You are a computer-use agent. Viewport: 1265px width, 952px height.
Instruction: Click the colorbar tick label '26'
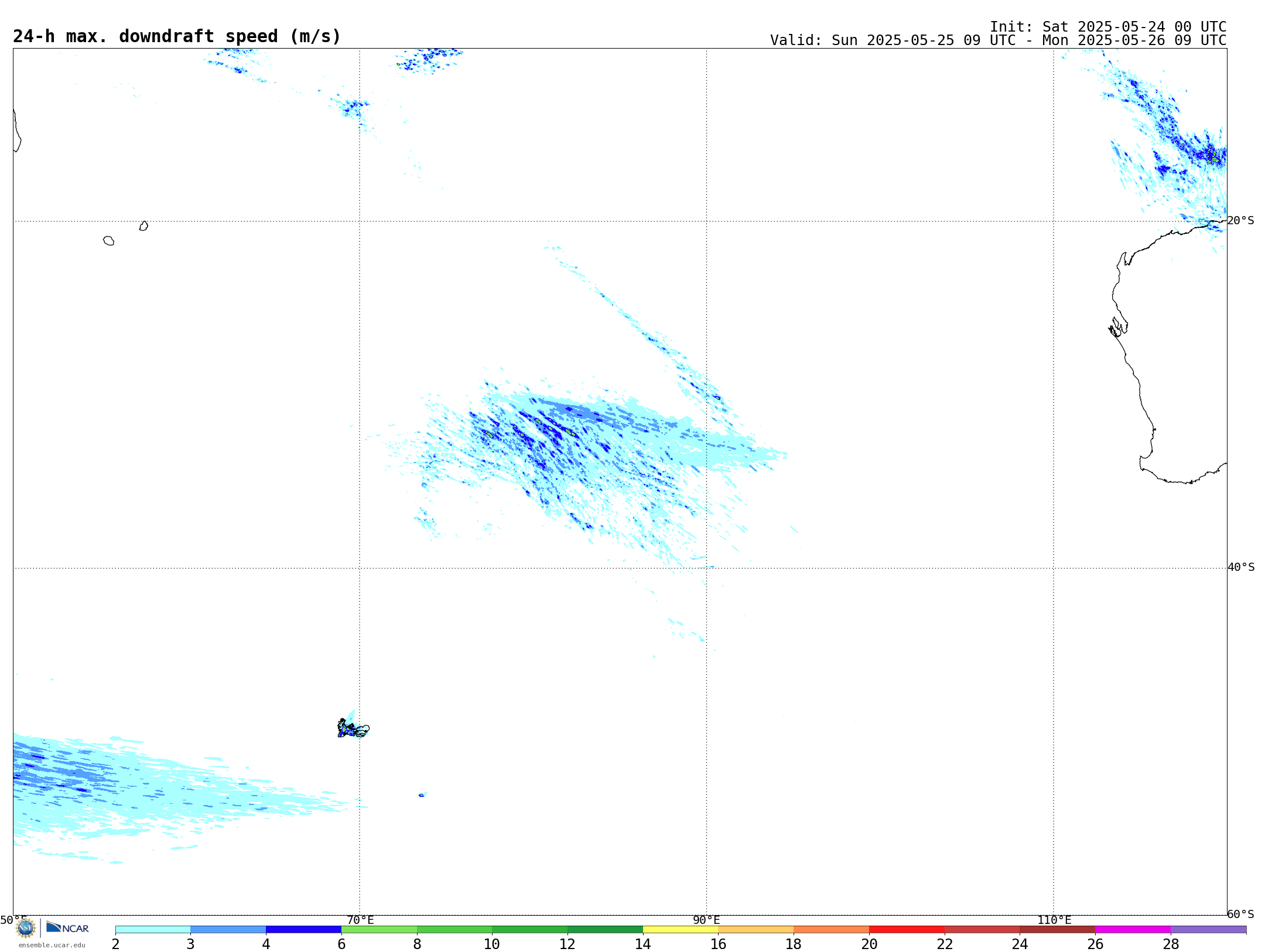coord(1095,944)
